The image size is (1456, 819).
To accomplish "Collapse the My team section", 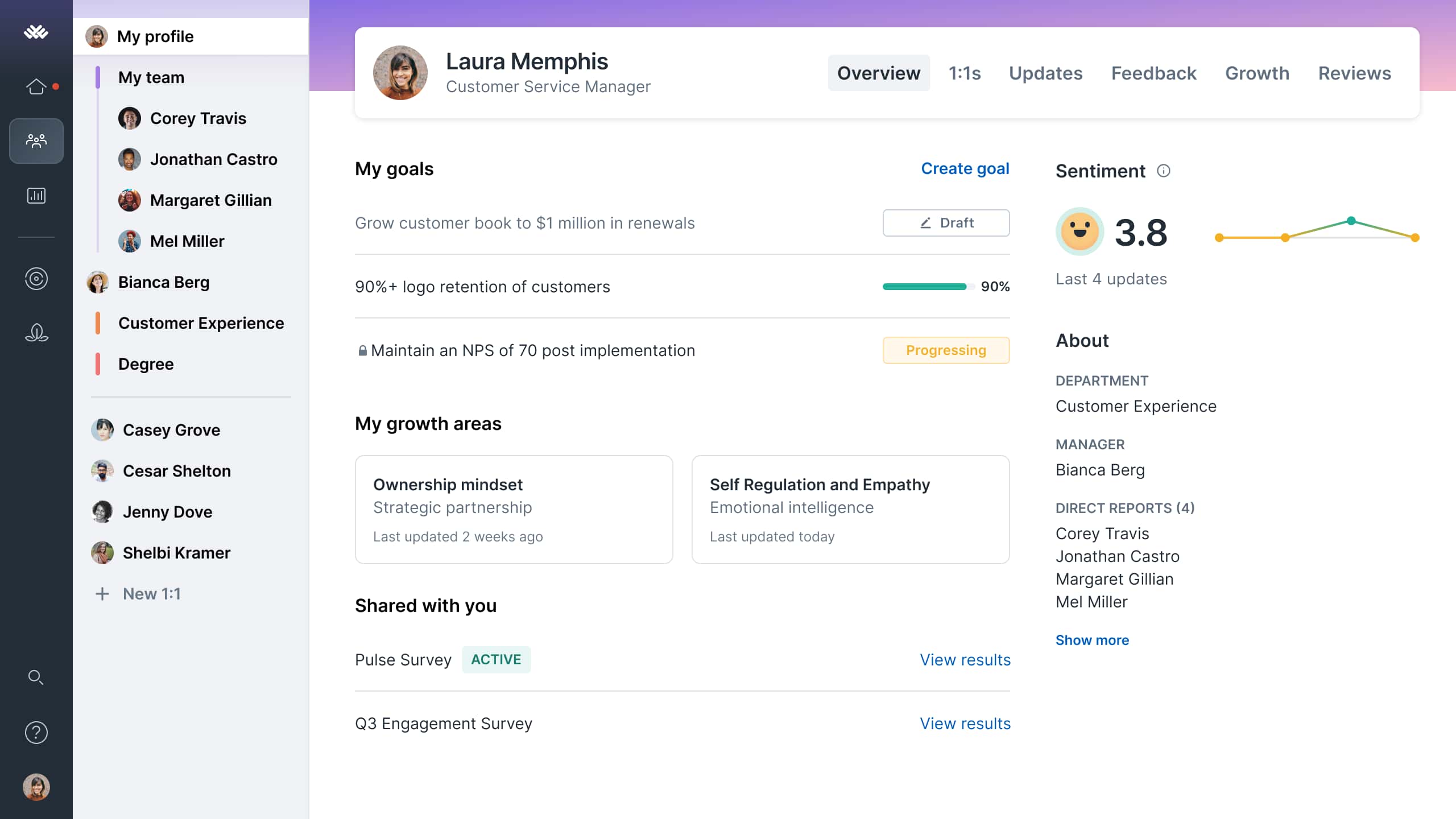I will click(x=151, y=77).
